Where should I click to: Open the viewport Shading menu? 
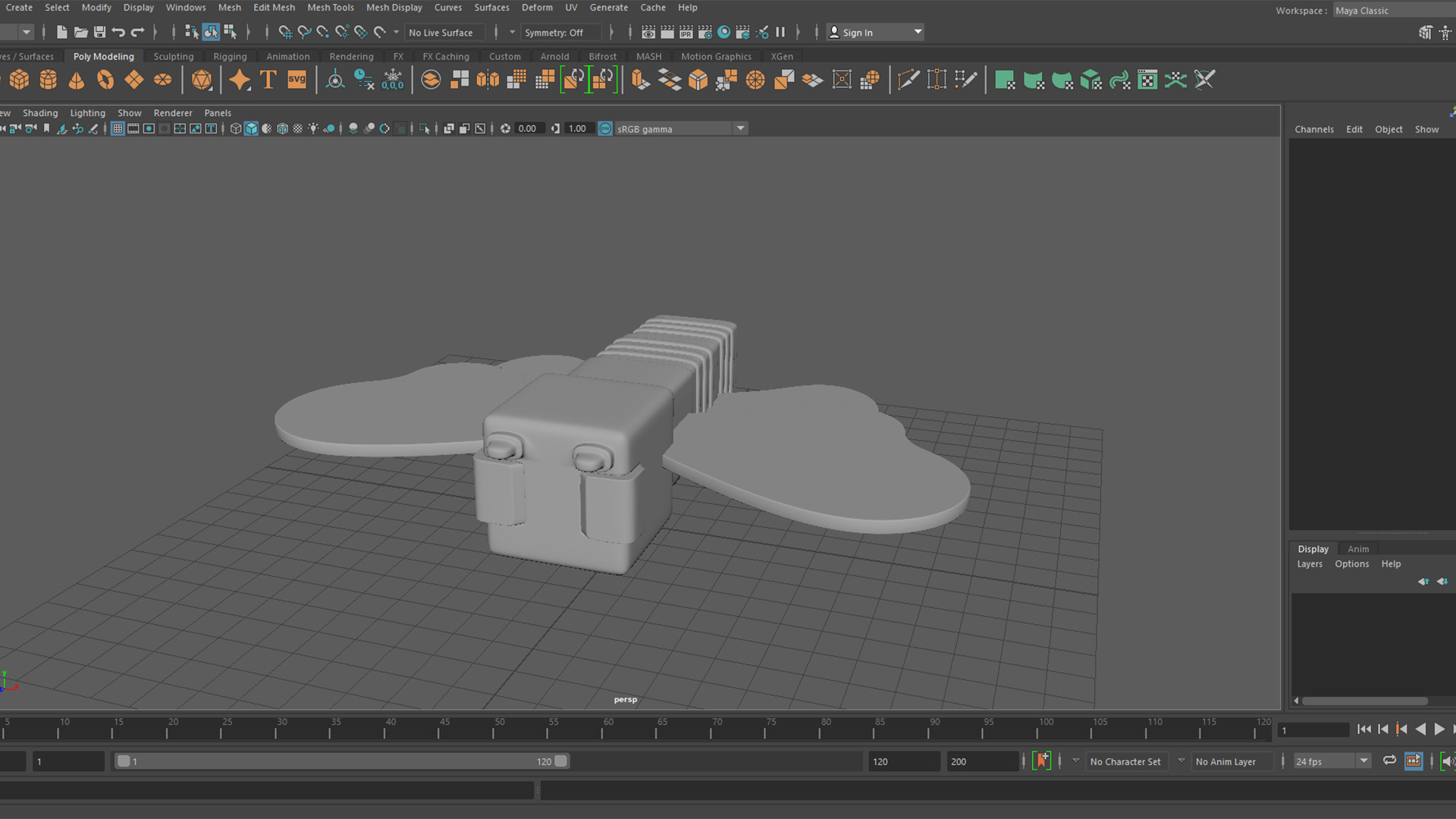(x=40, y=113)
